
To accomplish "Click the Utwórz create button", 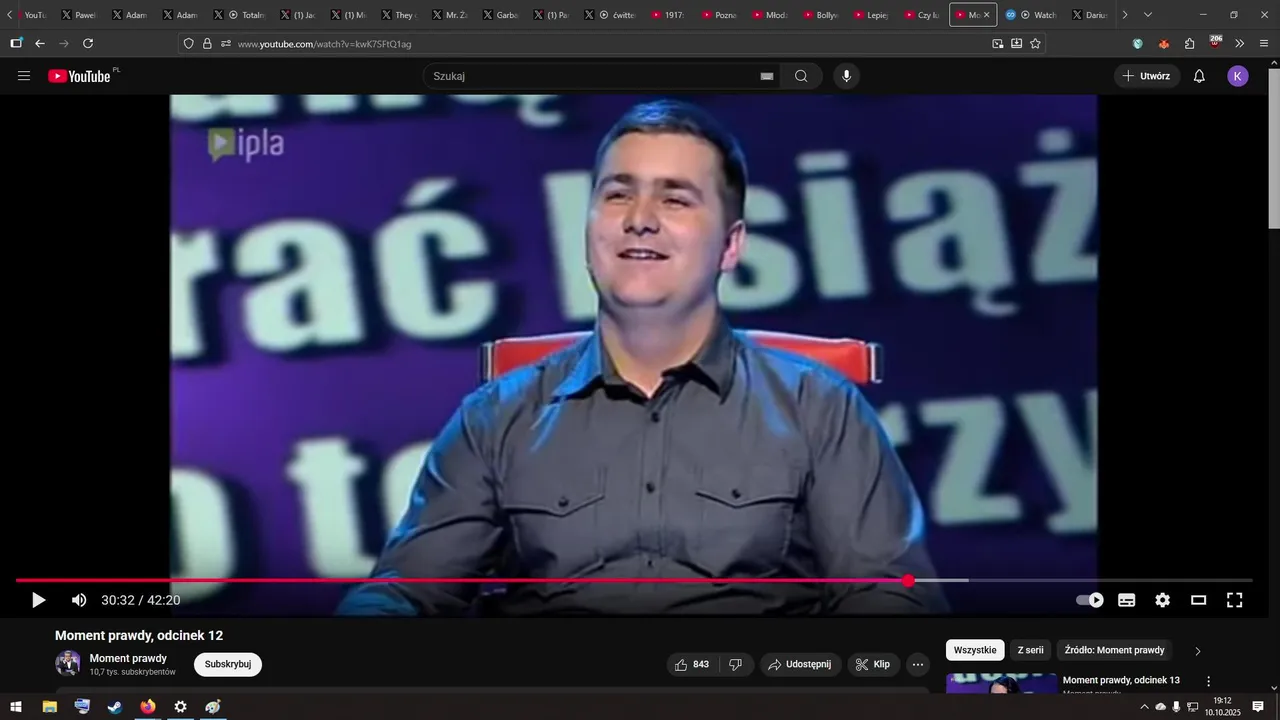I will pyautogui.click(x=1147, y=76).
